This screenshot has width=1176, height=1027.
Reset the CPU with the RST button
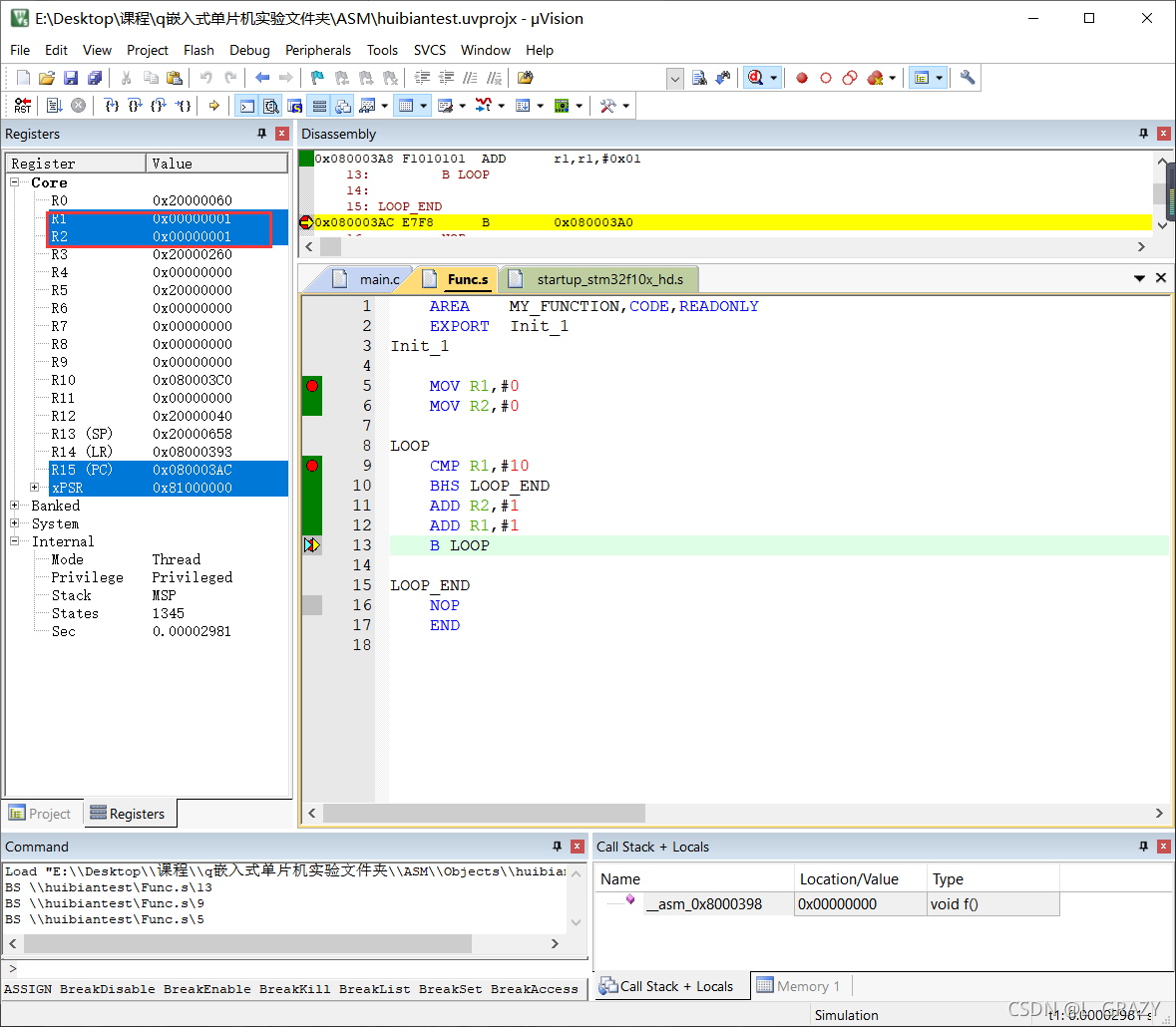pyautogui.click(x=23, y=106)
